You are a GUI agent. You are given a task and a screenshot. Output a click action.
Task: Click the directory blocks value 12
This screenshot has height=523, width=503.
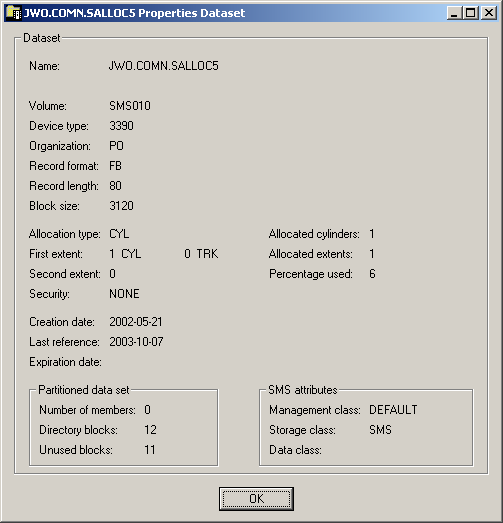click(150, 430)
